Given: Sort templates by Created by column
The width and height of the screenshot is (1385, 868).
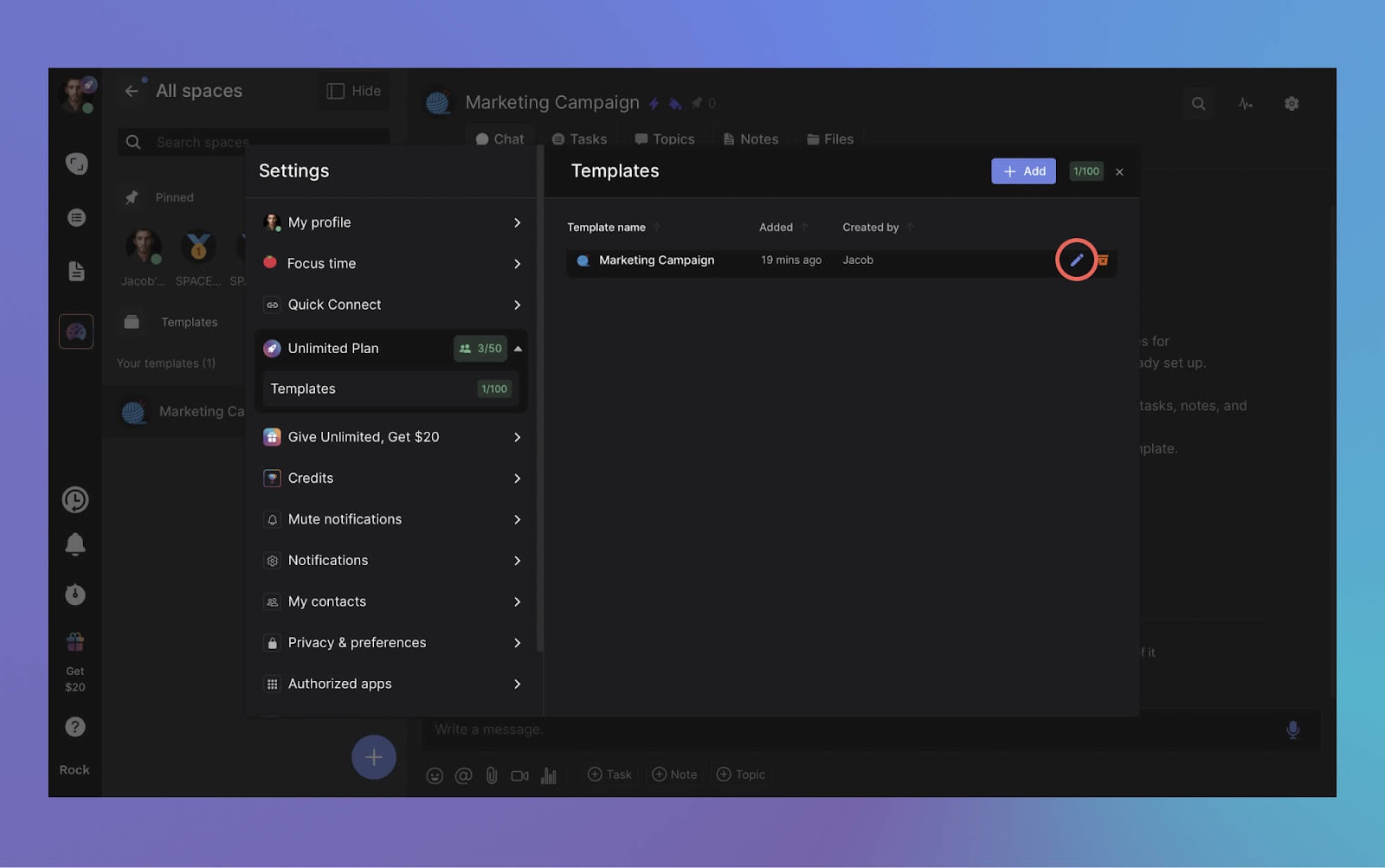Looking at the screenshot, I should point(878,227).
